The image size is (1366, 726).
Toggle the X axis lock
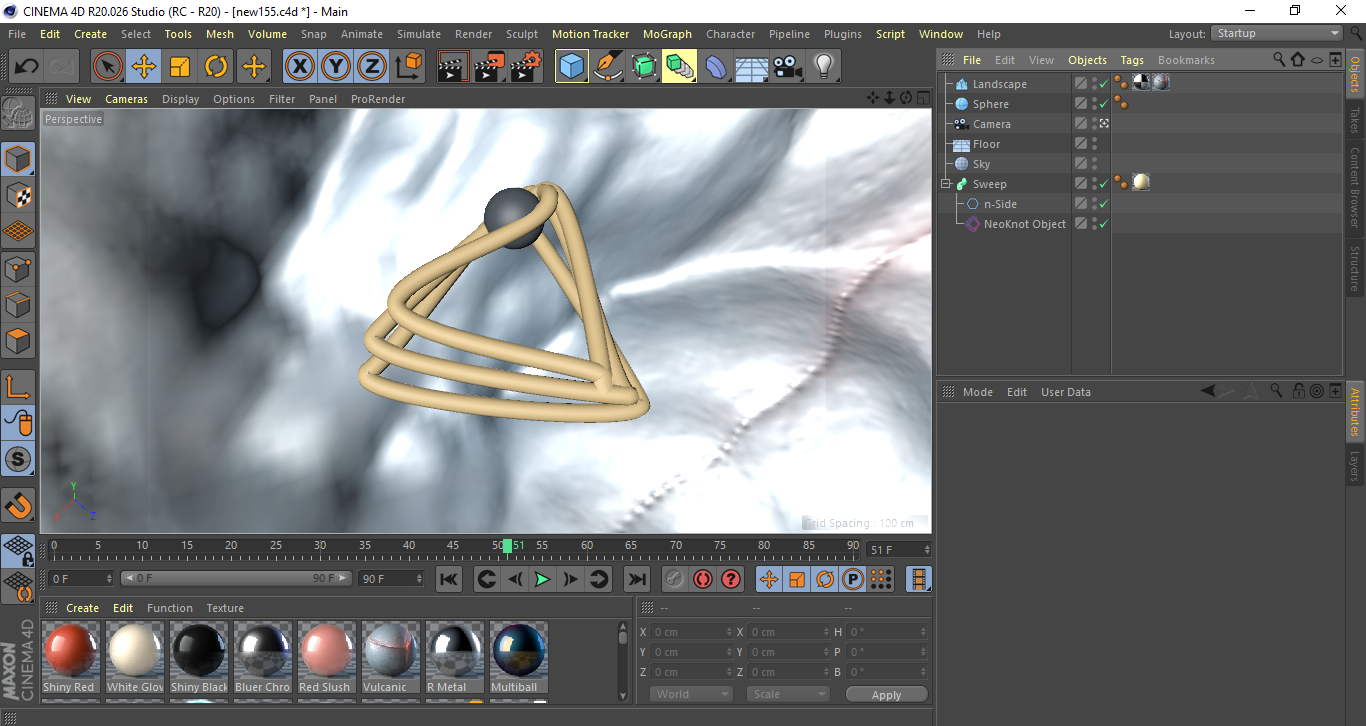tap(299, 67)
